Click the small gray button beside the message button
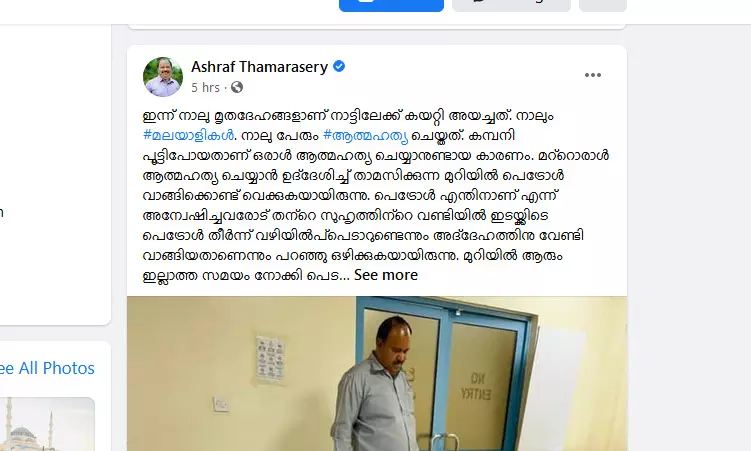 tap(603, 5)
